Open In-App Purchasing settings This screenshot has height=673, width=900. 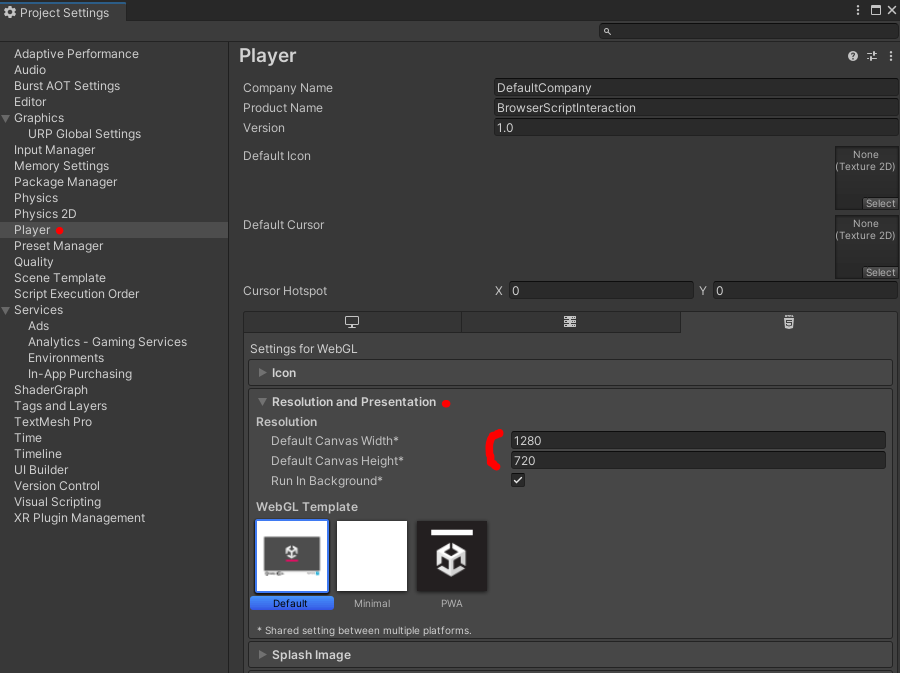point(80,374)
